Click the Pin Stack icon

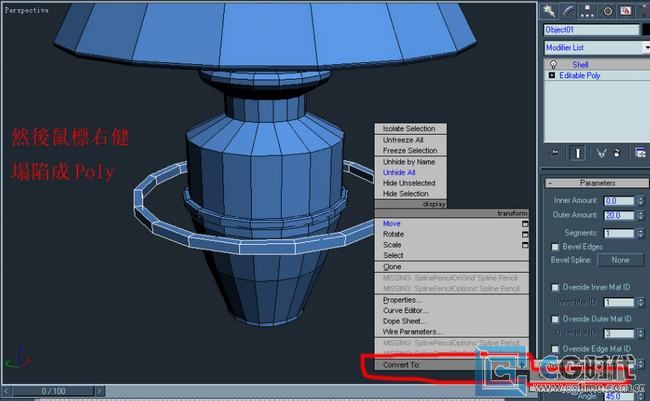554,153
